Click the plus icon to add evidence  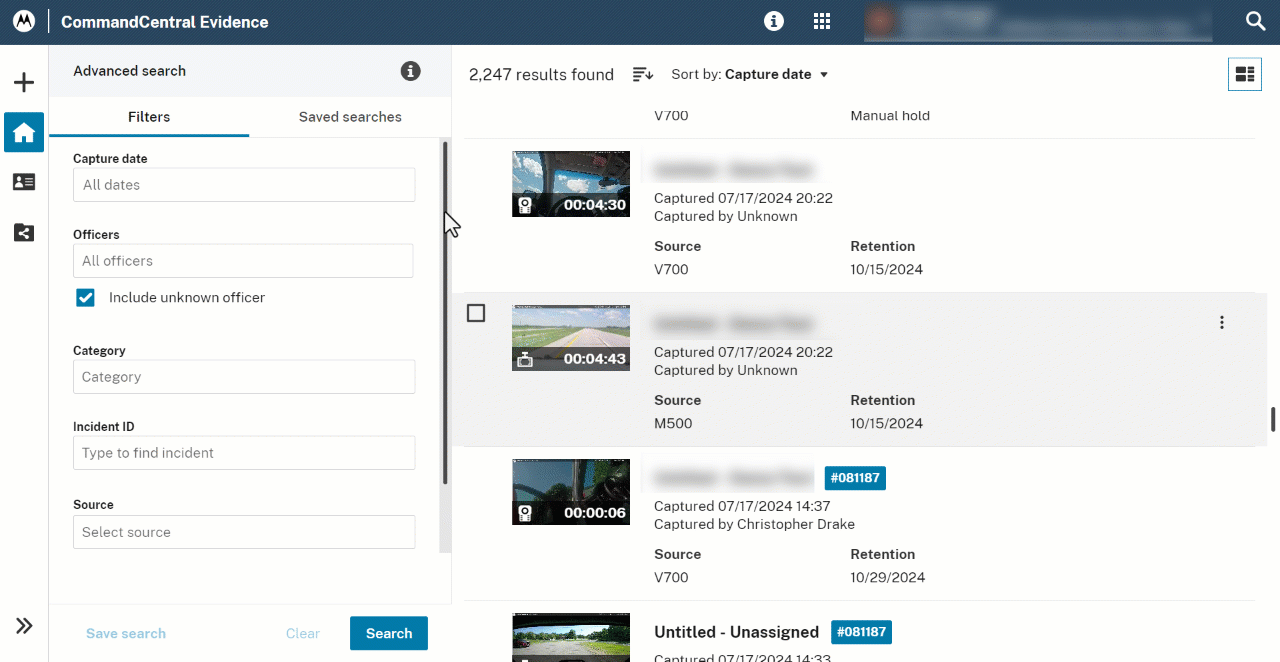coord(24,83)
